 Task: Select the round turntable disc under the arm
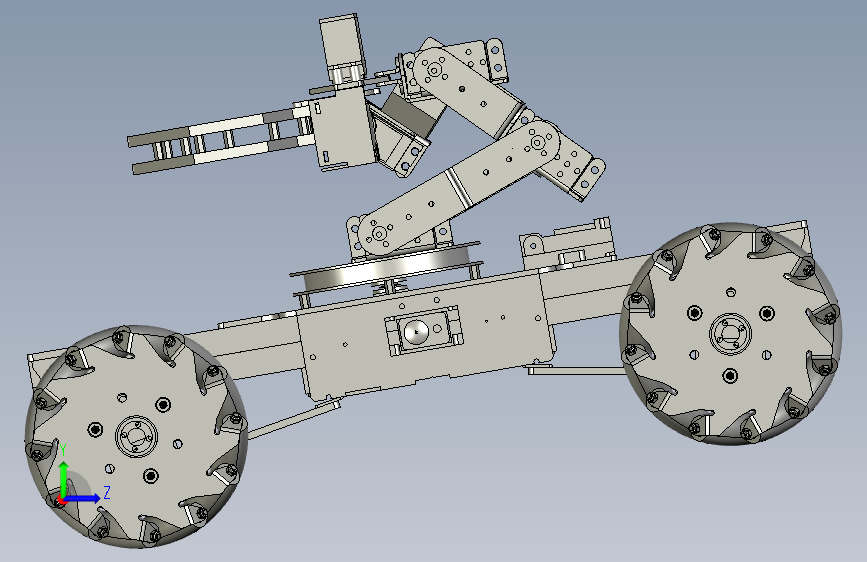(387, 268)
